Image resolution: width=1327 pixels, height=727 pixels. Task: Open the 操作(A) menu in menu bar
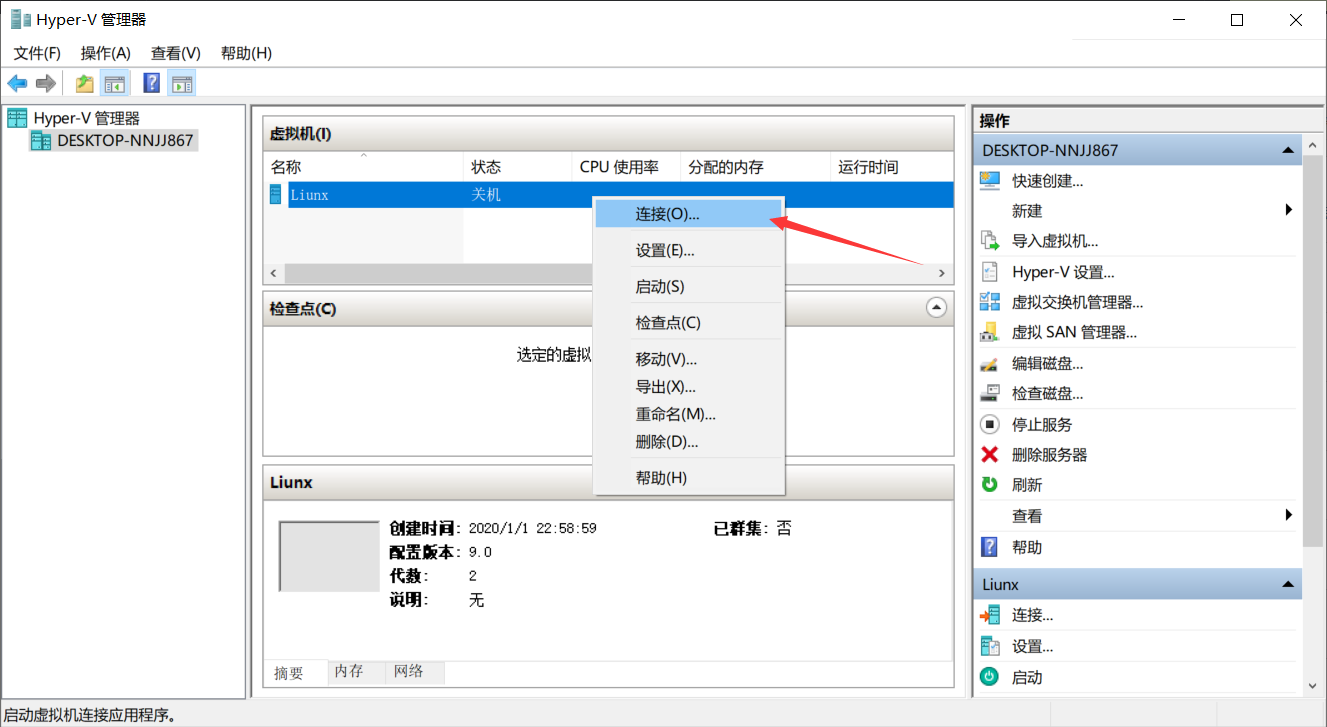click(x=106, y=53)
